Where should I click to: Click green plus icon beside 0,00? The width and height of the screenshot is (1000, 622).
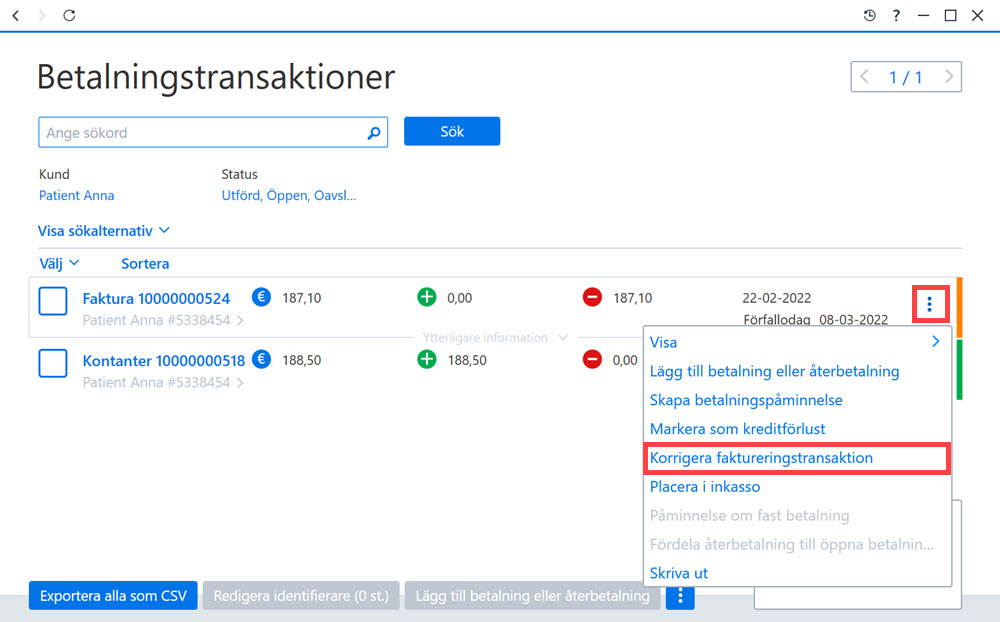(427, 297)
